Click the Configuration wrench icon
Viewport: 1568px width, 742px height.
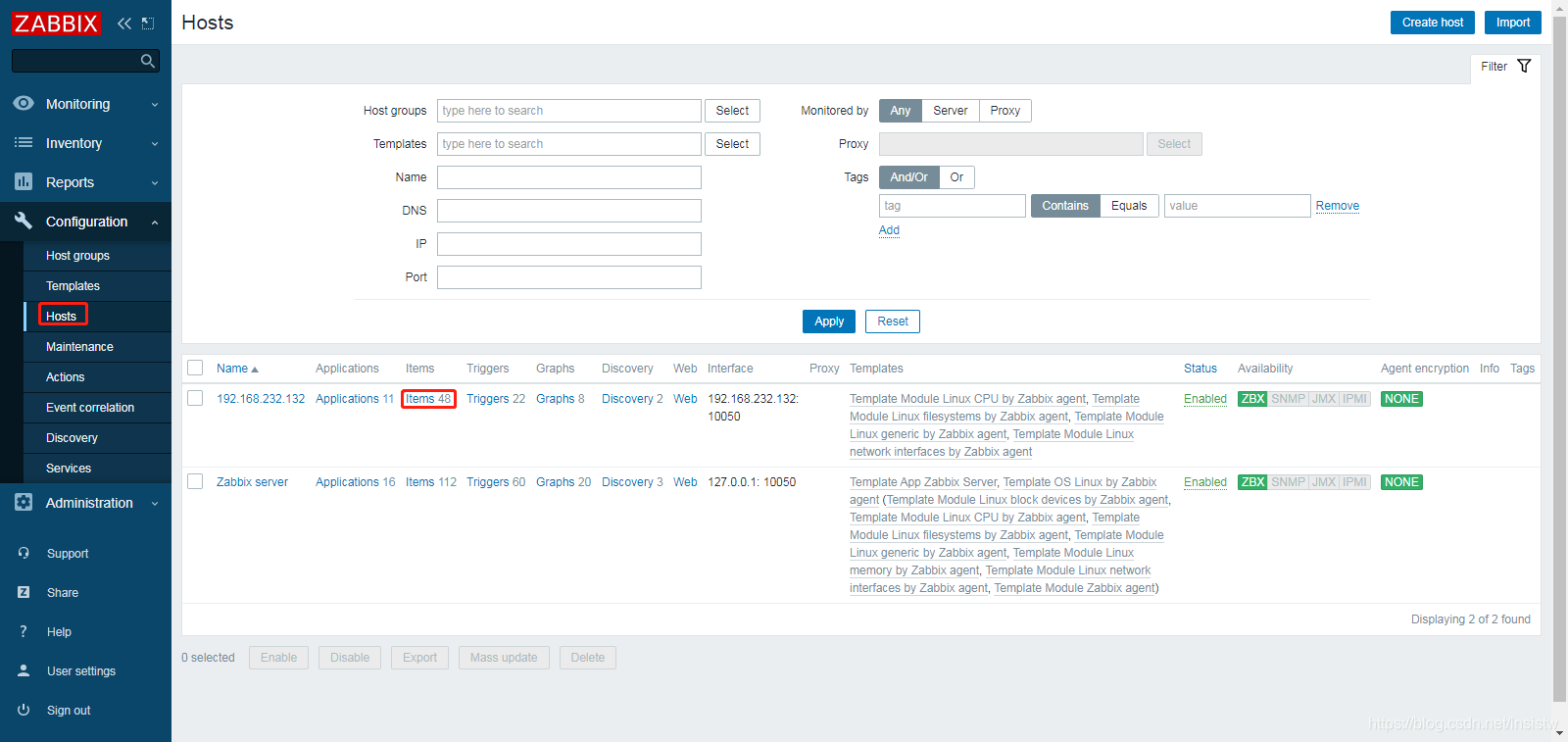click(24, 221)
